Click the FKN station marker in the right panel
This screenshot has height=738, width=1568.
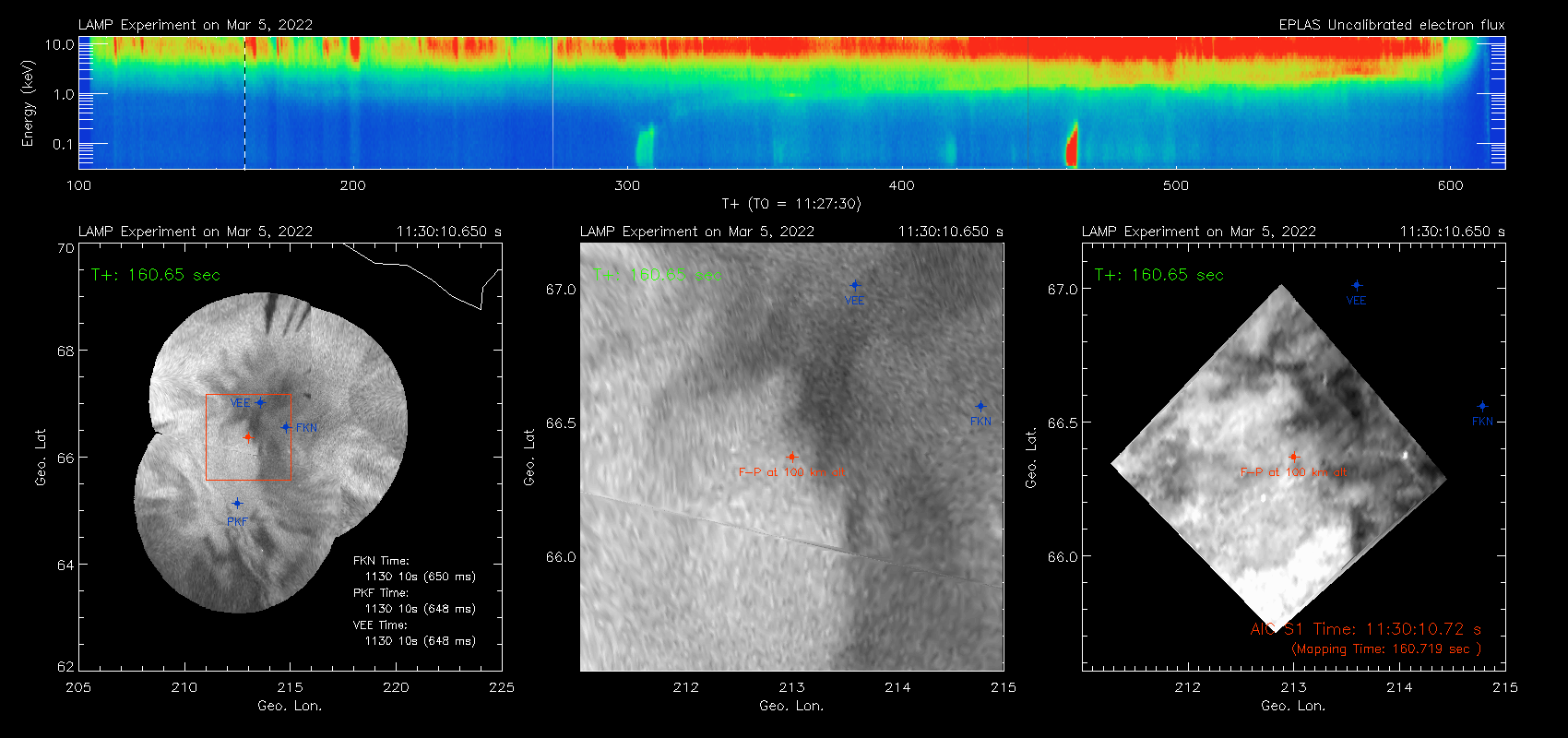pyautogui.click(x=1482, y=407)
